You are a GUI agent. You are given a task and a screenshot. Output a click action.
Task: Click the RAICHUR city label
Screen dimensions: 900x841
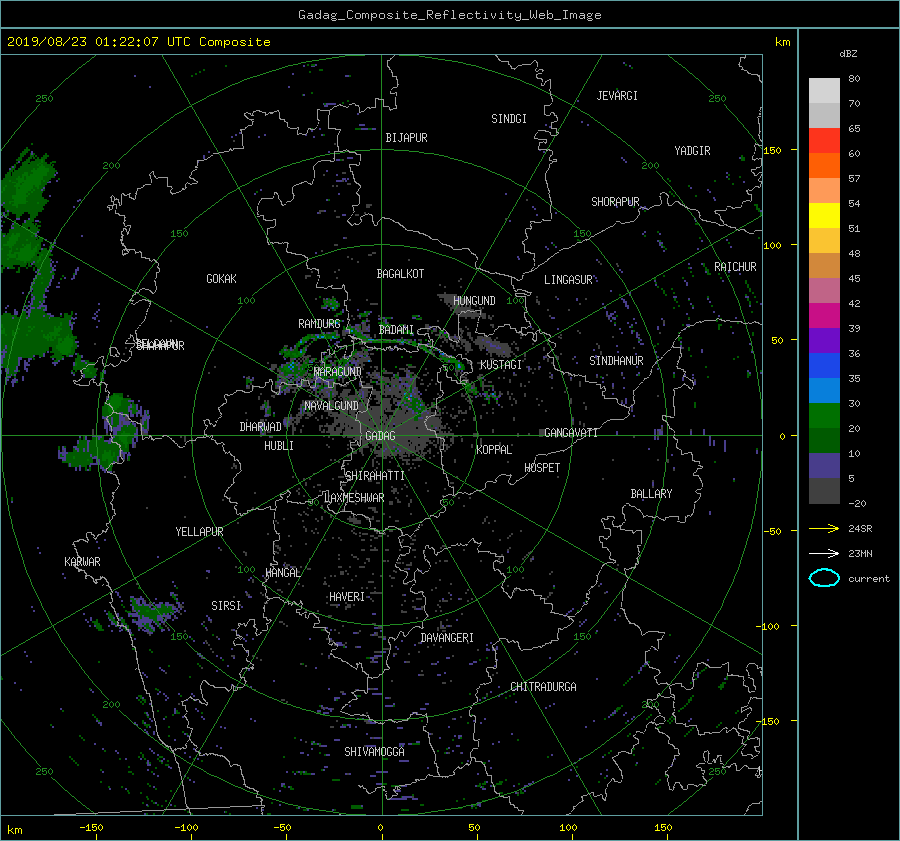[x=735, y=267]
